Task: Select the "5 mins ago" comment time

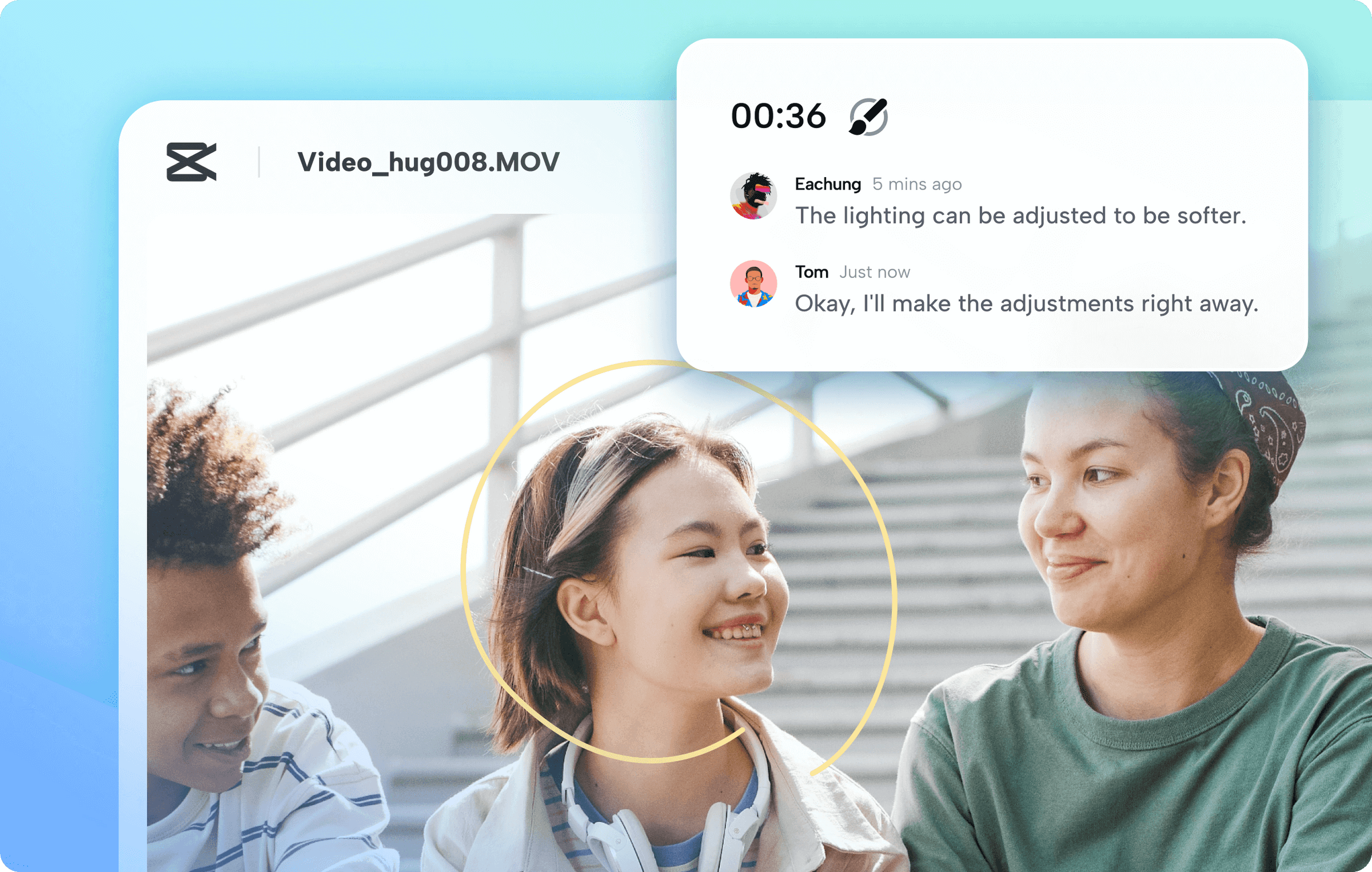Action: coord(917,184)
